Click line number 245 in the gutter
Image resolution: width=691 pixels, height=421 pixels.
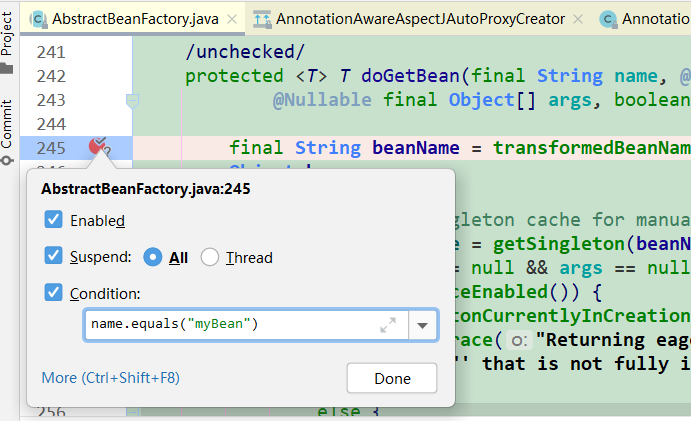click(x=51, y=148)
